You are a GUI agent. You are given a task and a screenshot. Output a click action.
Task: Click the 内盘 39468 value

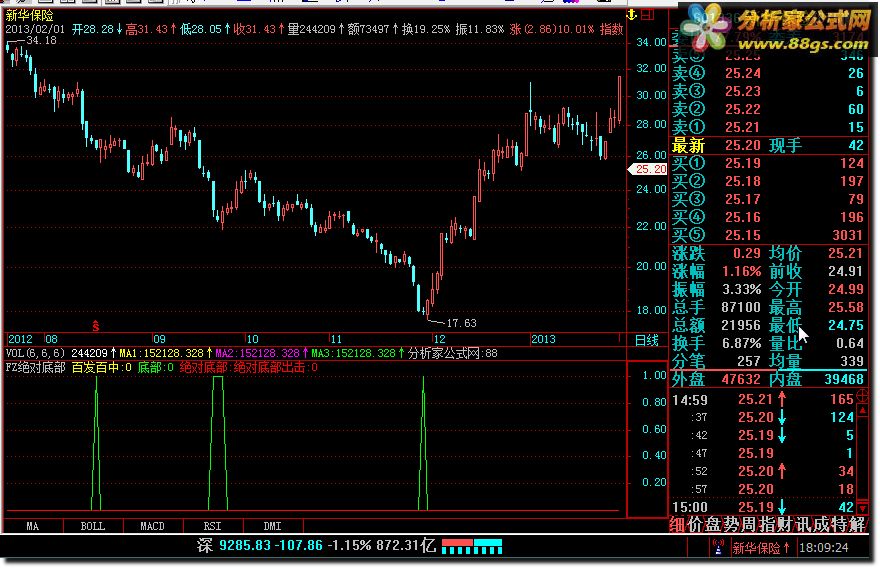coord(845,379)
